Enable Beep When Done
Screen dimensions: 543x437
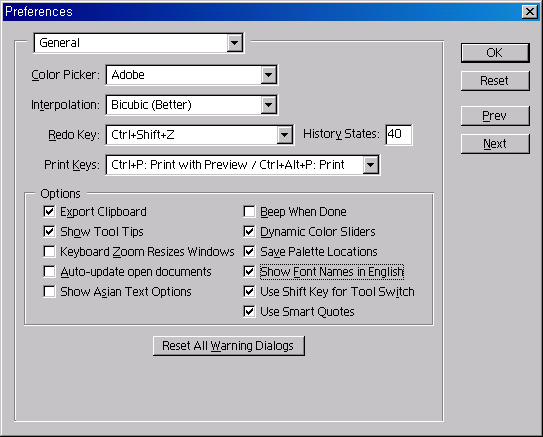[x=249, y=211]
